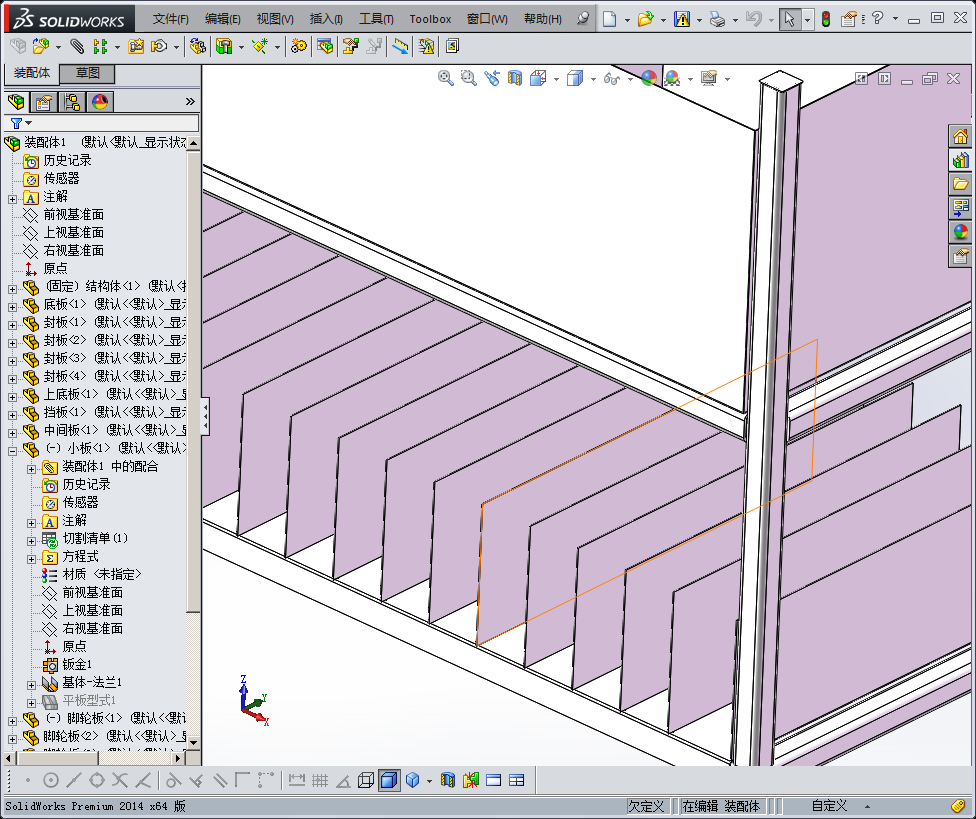Open View Orientation dropdown arrow
976x819 pixels.
click(556, 79)
